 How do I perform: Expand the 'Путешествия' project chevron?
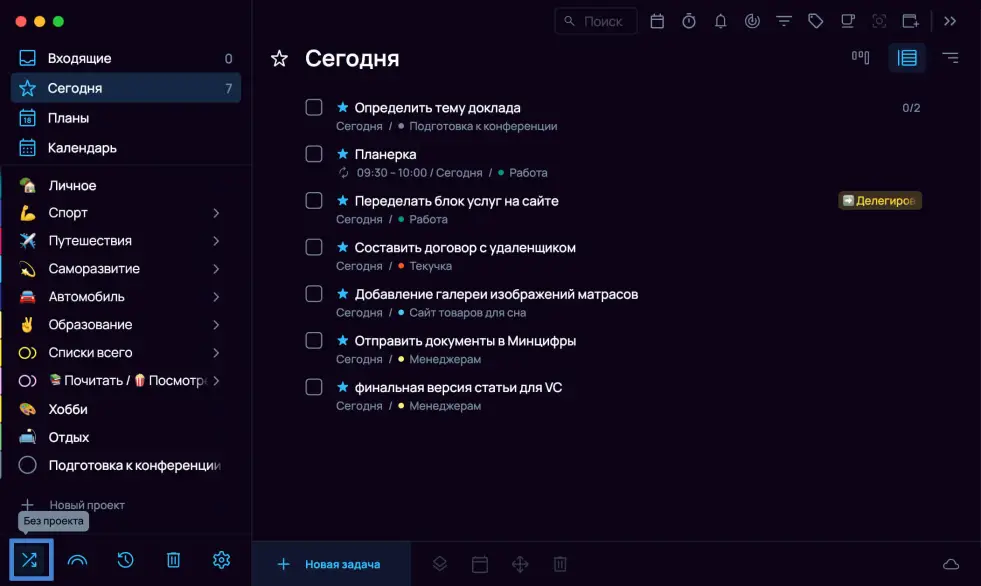click(216, 241)
